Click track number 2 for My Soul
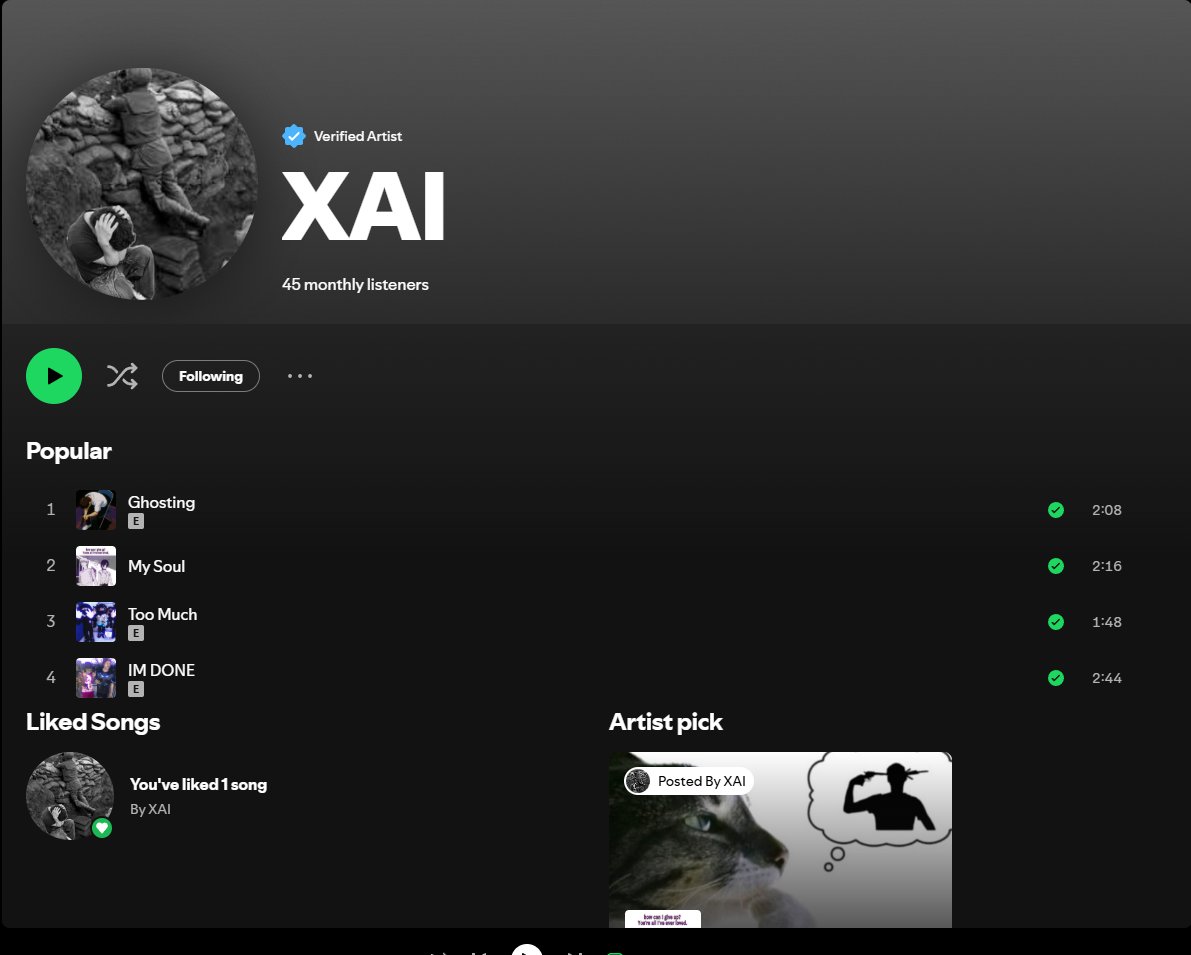 (51, 566)
